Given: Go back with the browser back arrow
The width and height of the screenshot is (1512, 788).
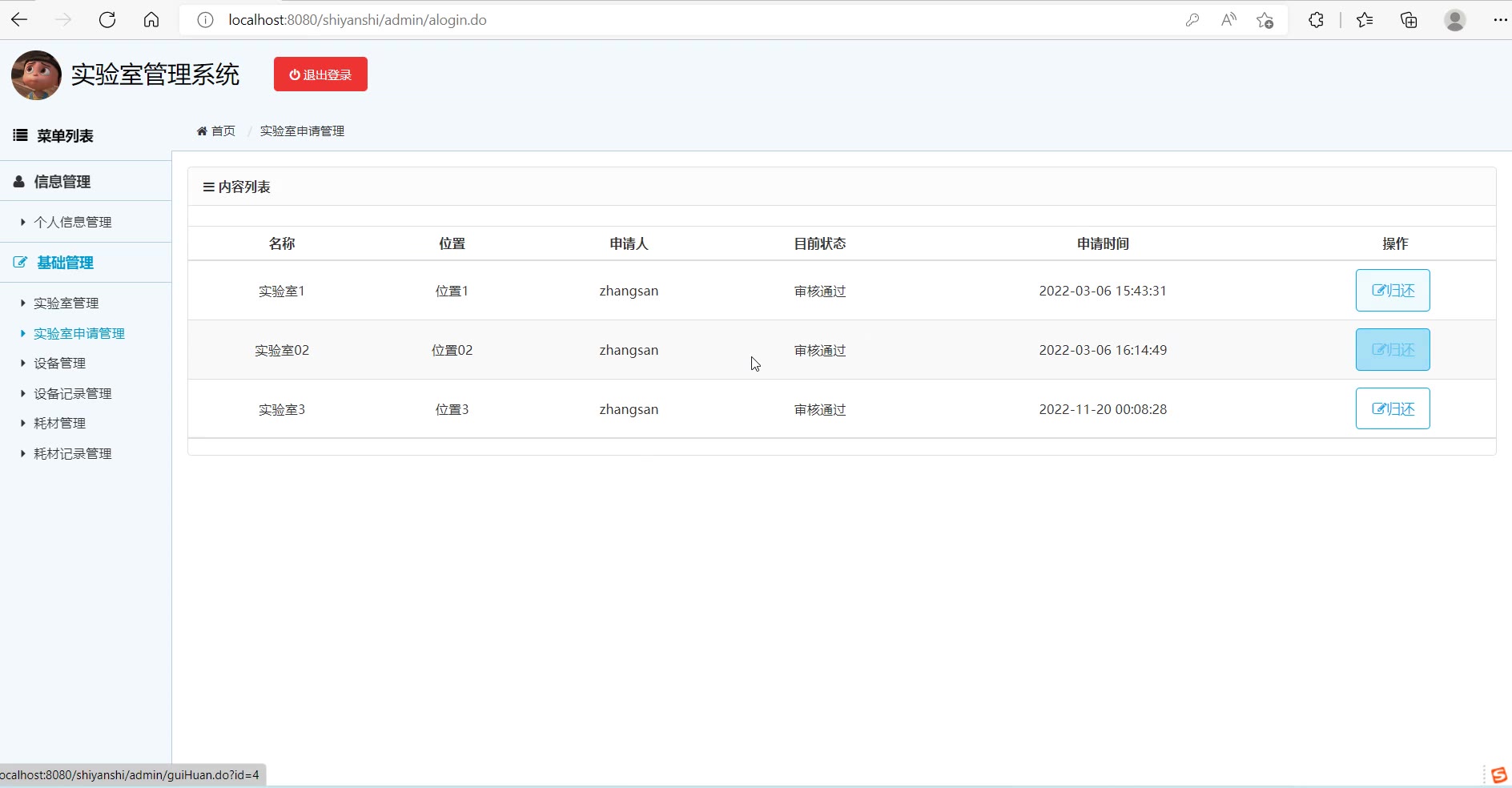Looking at the screenshot, I should (20, 20).
